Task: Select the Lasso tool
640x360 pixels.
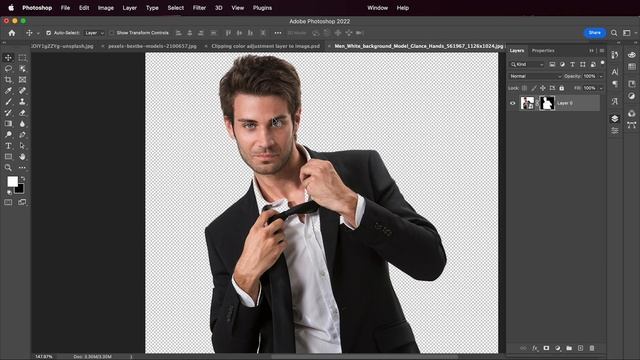Action: 8,69
